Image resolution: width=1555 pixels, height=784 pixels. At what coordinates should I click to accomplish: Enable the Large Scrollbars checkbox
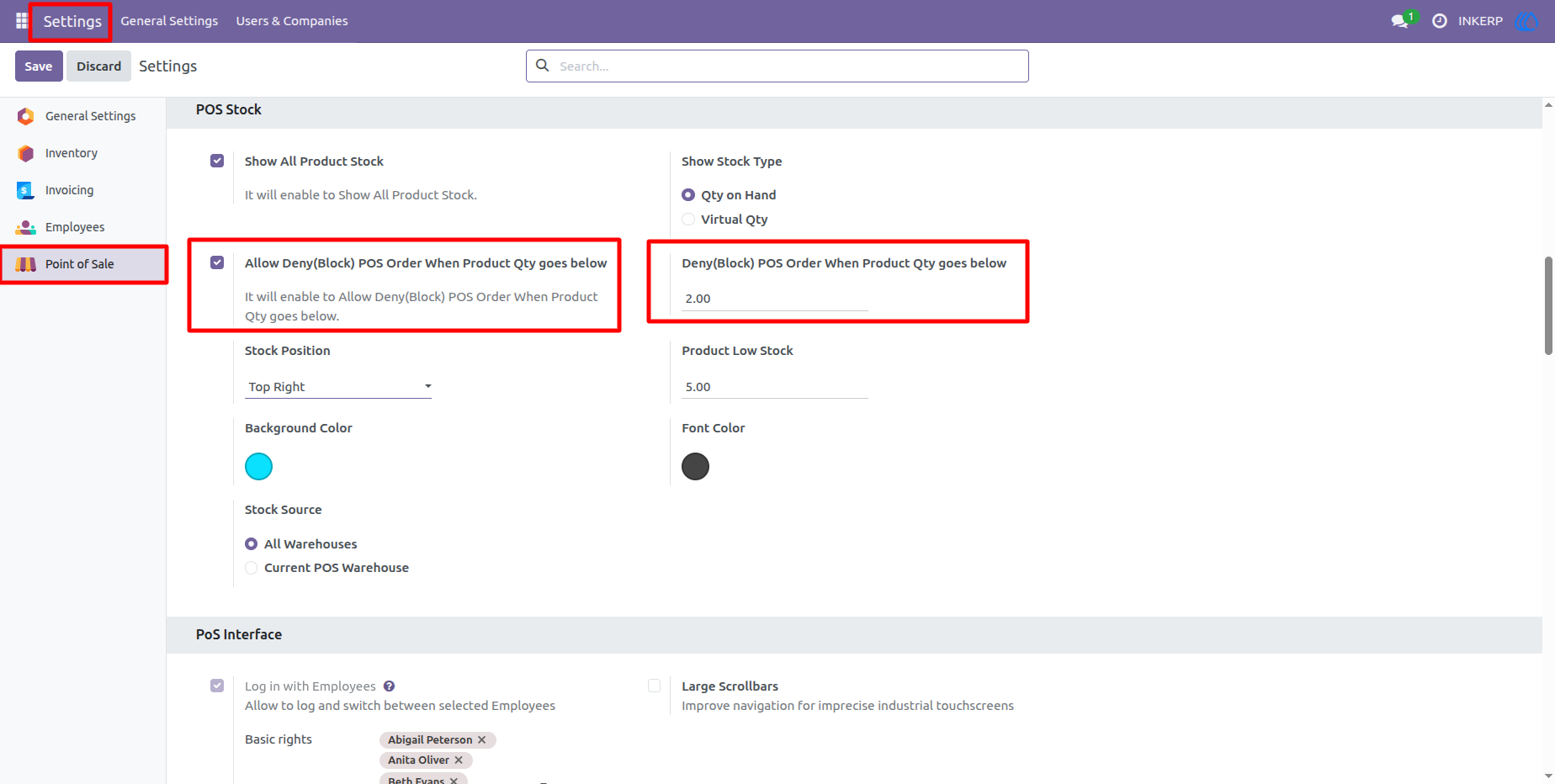[x=654, y=686]
